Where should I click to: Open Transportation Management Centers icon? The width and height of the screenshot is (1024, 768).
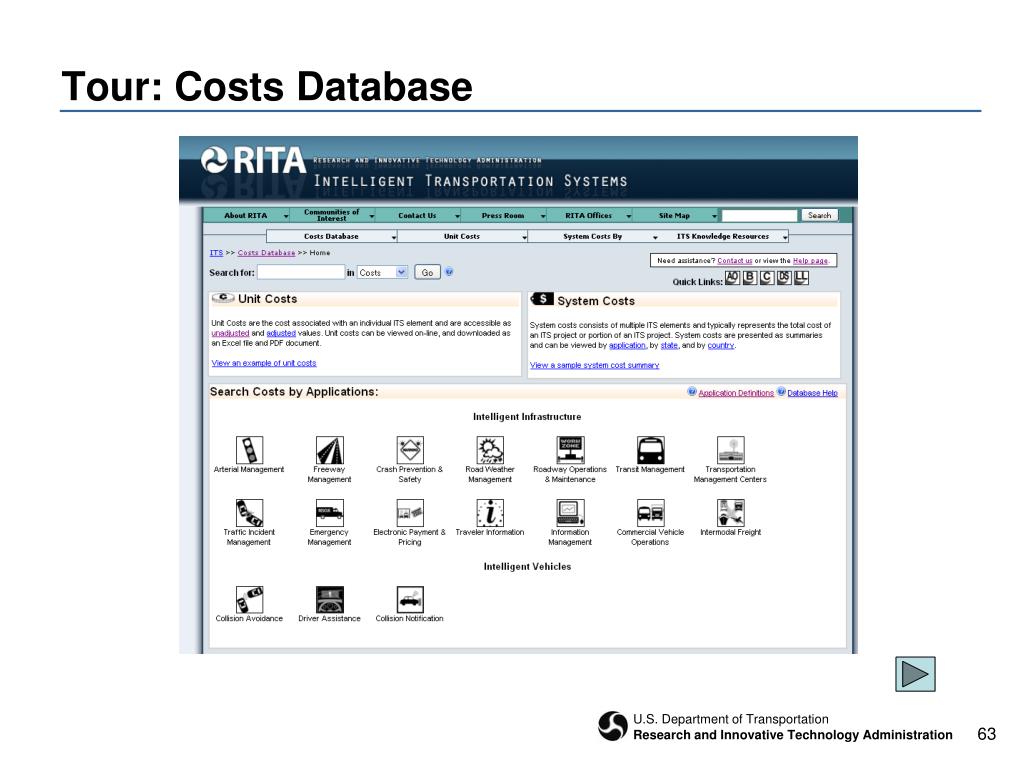(730, 450)
